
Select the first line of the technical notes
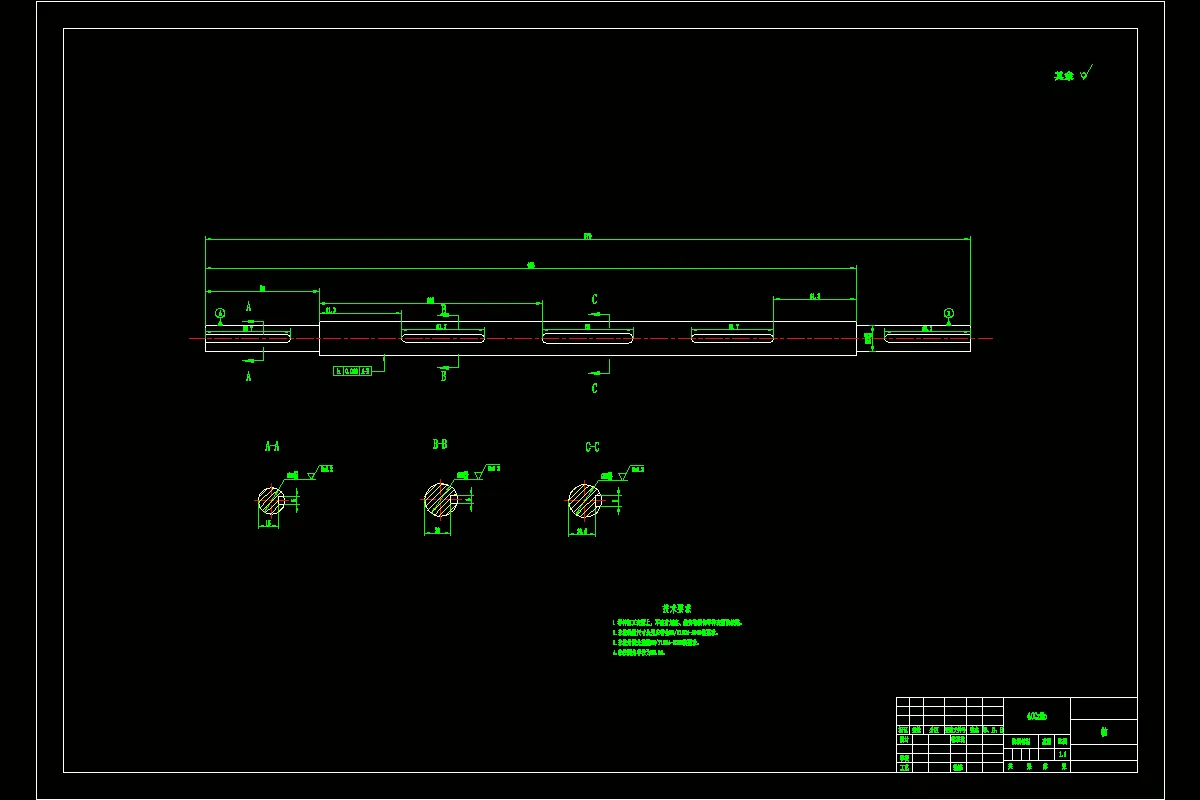[677, 623]
